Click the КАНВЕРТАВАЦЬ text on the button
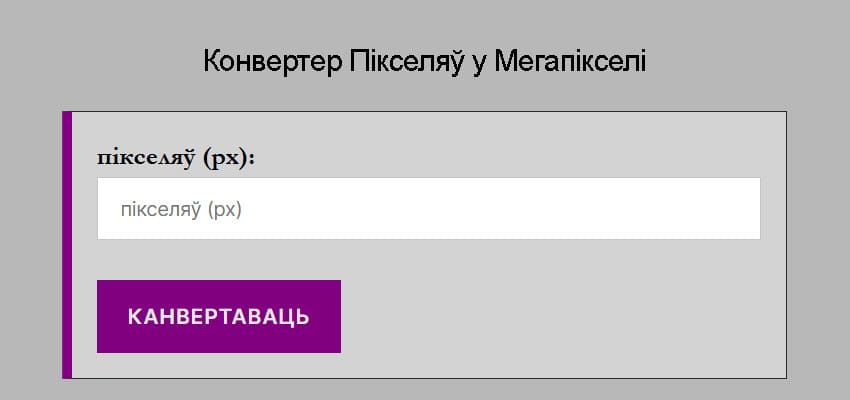The height and width of the screenshot is (400, 850). 218,317
